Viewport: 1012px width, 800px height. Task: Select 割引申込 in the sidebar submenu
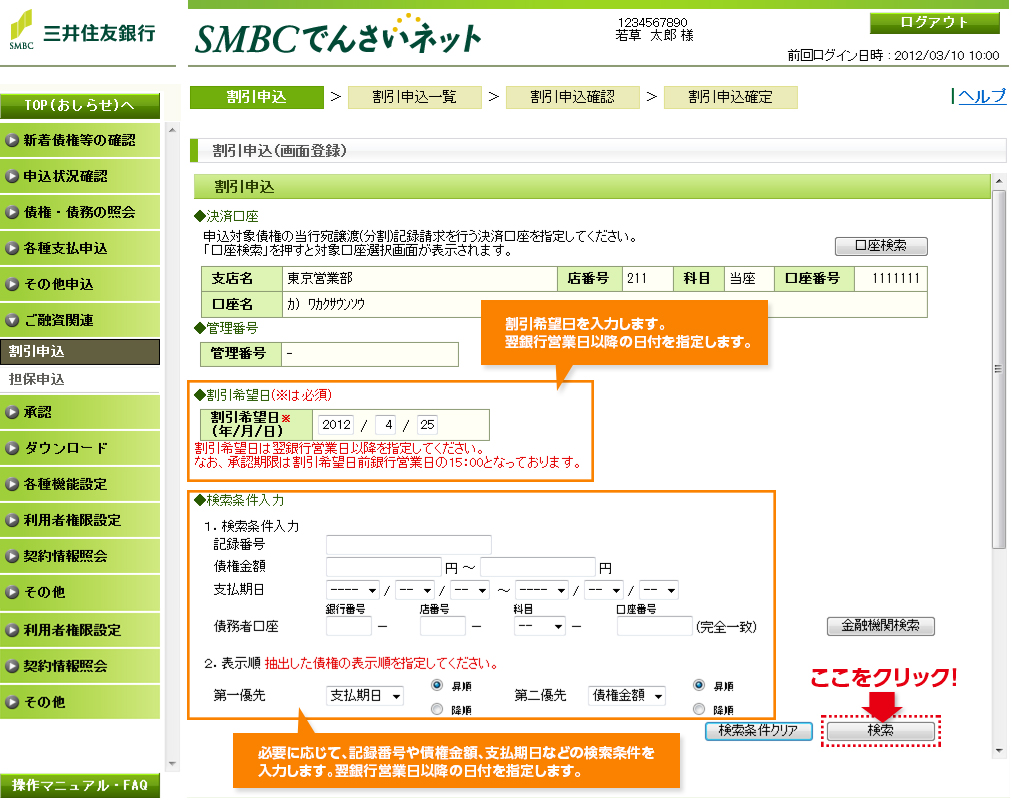(80, 352)
